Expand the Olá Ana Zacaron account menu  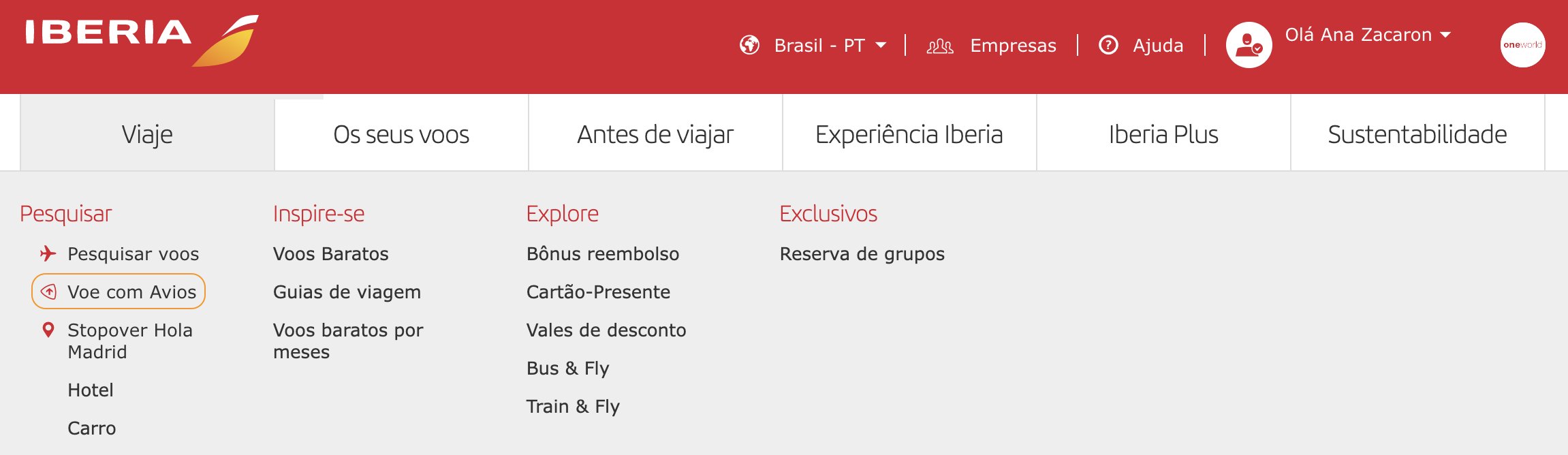point(1368,35)
